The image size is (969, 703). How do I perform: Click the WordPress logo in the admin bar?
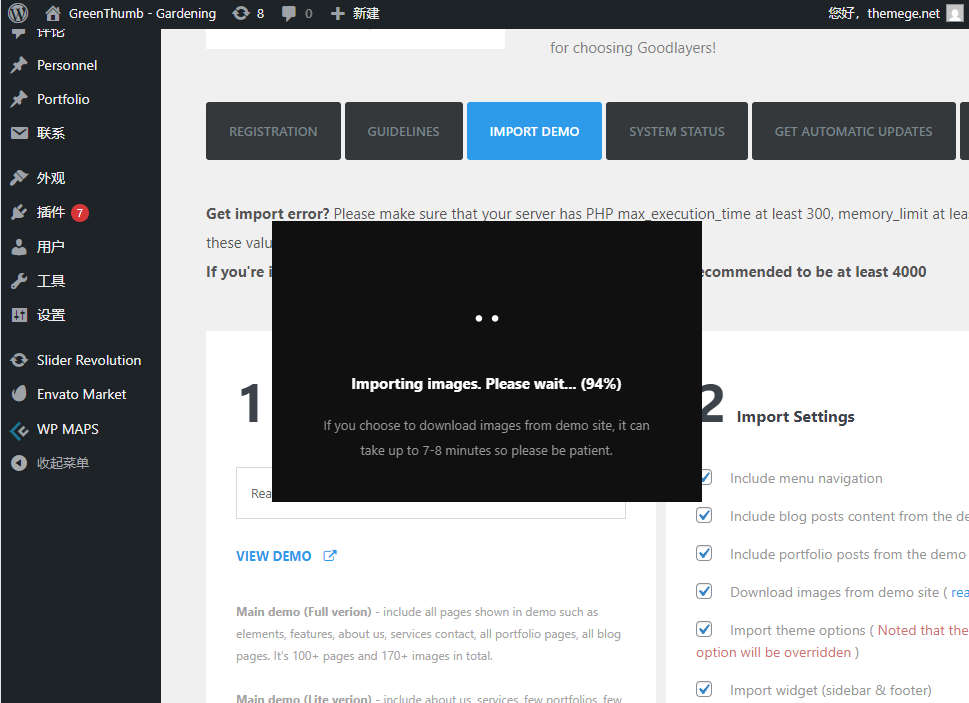click(x=18, y=13)
